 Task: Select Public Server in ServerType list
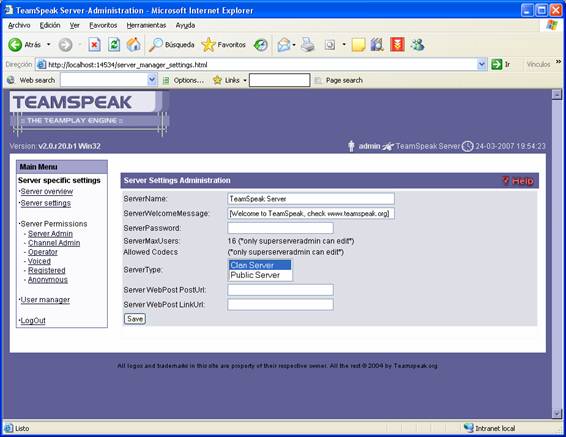pos(260,275)
